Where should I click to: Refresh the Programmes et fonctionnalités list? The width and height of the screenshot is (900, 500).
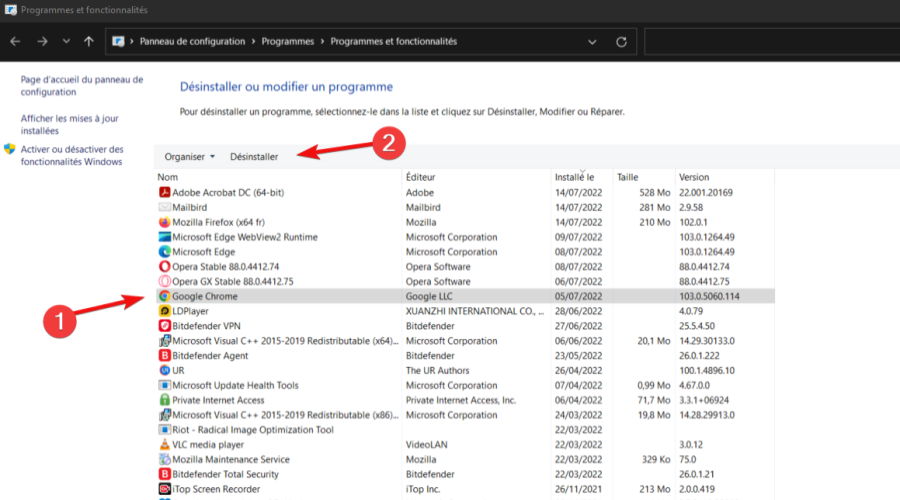click(x=621, y=42)
